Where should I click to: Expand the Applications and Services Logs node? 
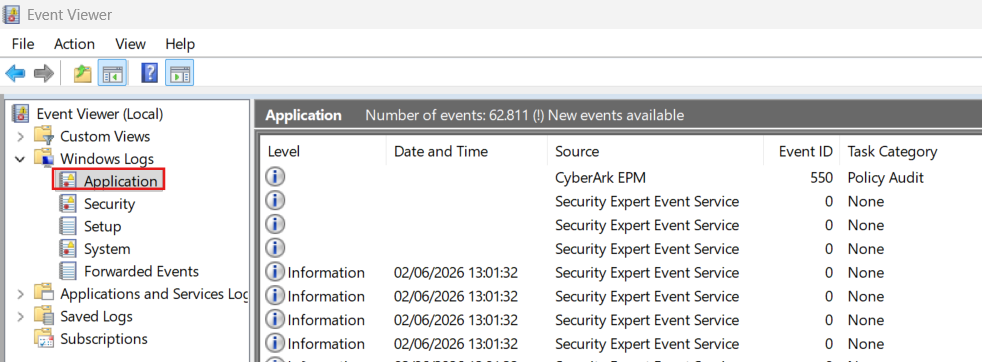click(x=21, y=294)
